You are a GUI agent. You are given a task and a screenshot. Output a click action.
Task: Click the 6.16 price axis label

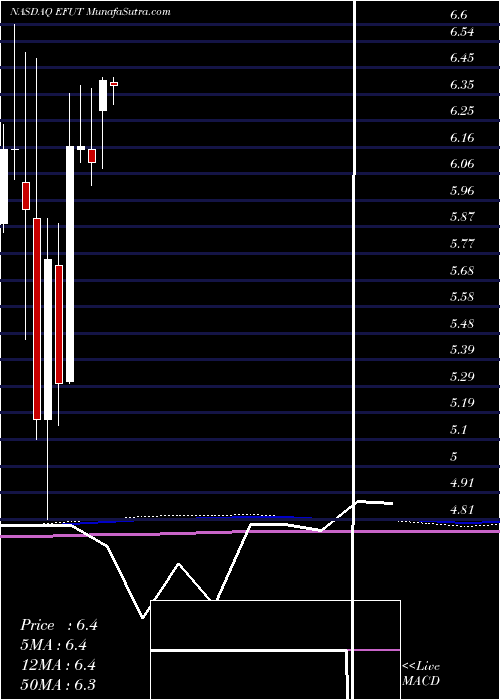[462, 138]
